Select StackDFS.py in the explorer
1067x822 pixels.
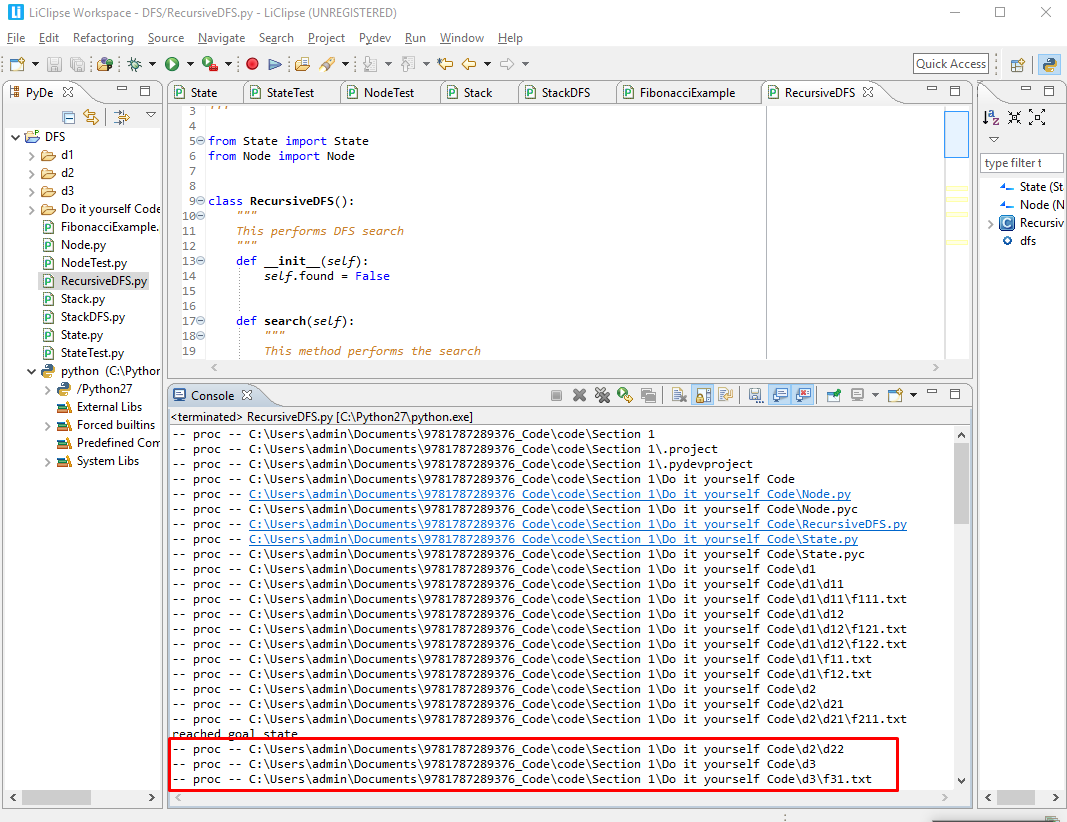[x=93, y=317]
